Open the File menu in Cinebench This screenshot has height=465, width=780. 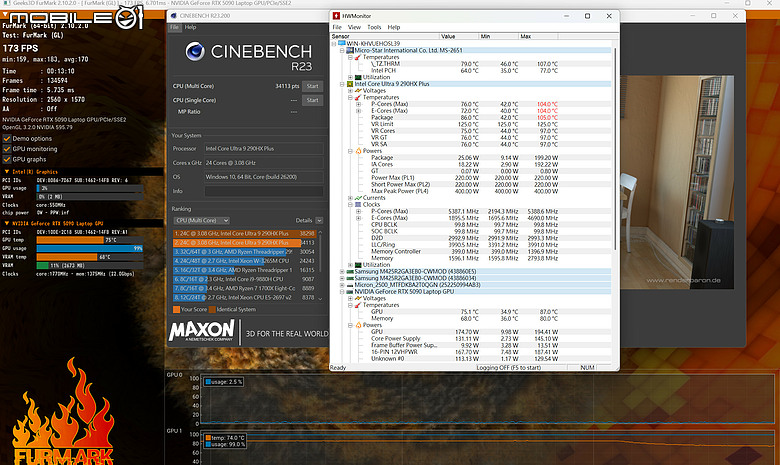tap(174, 27)
